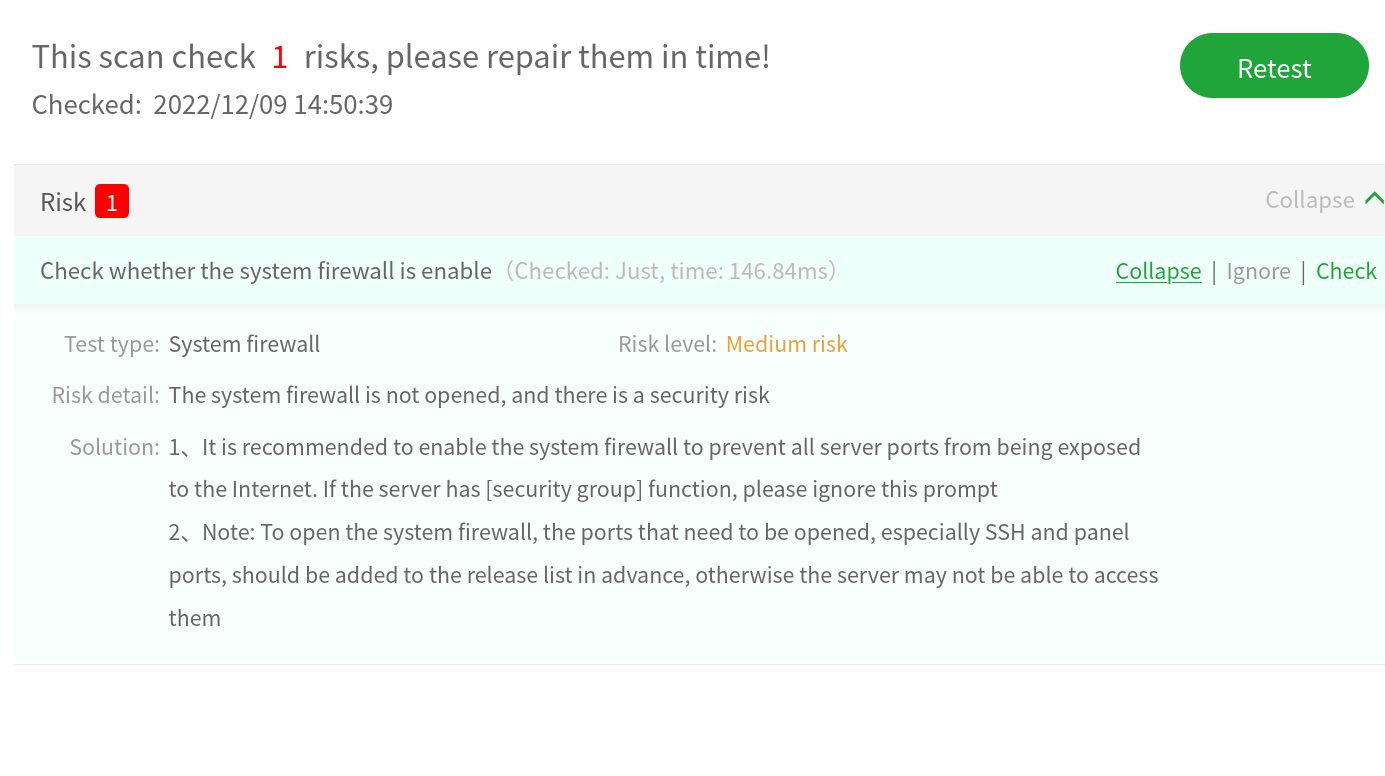Collapse the Risk section via gray Collapse text
Screen dimensions: 1385x776
point(1309,200)
